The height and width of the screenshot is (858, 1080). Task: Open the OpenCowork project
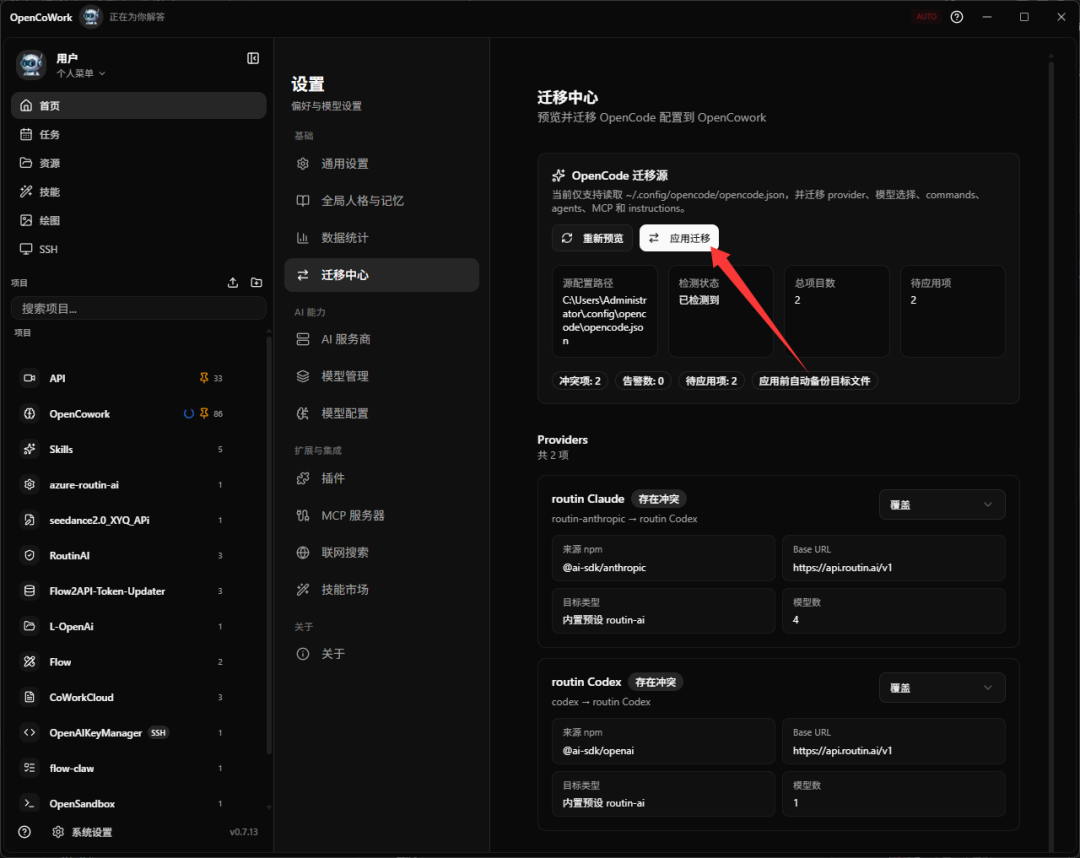coord(138,414)
